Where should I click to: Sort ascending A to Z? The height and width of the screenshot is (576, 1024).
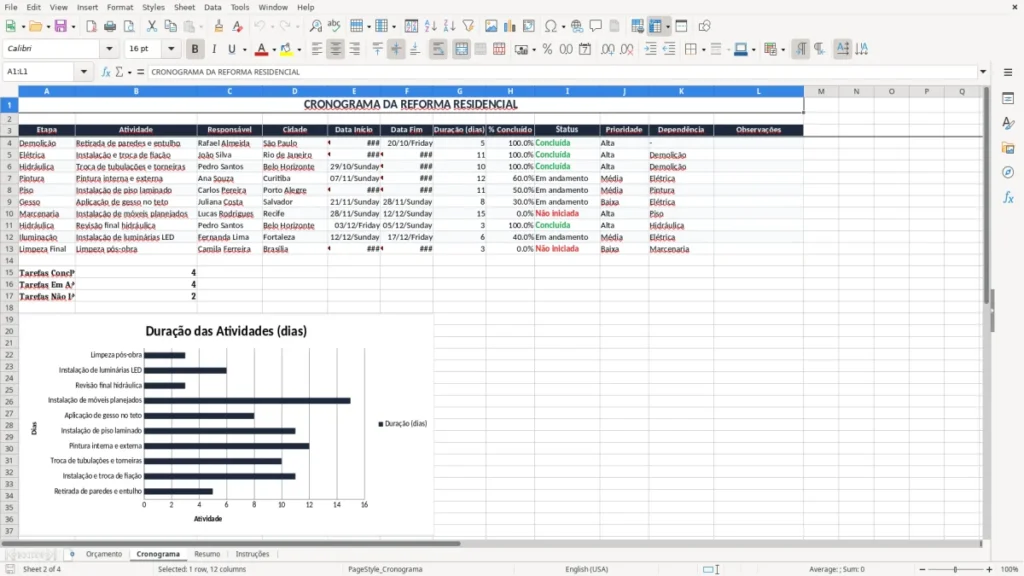(x=430, y=26)
